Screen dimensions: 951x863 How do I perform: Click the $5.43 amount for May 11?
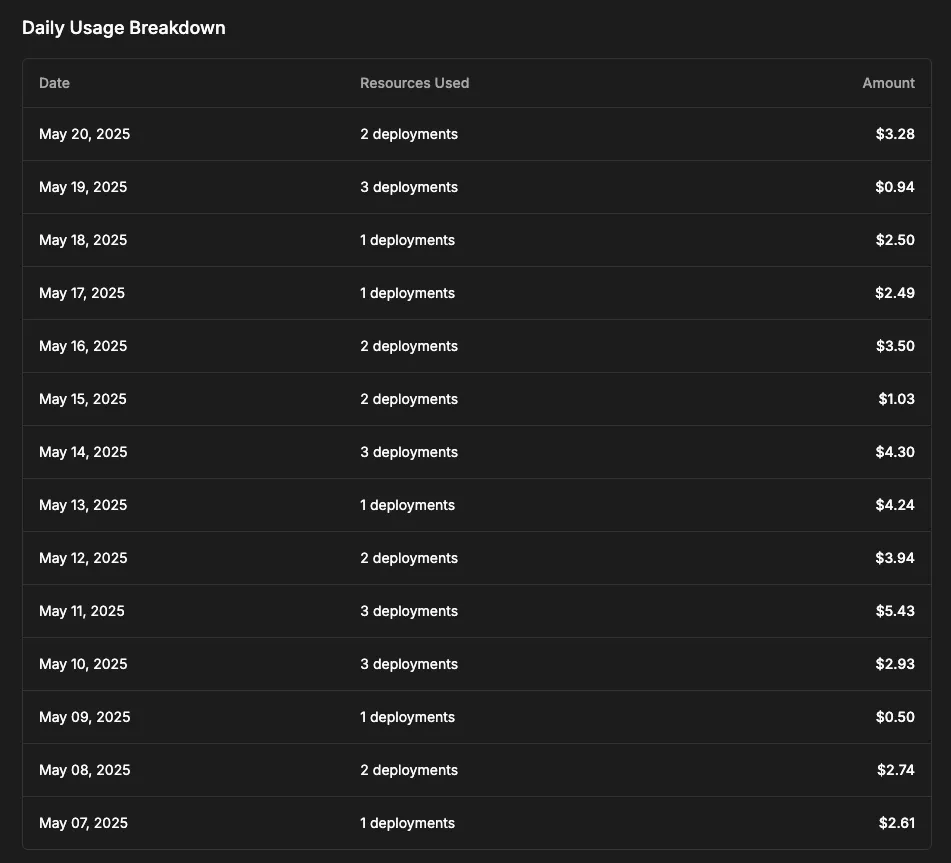pyautogui.click(x=894, y=611)
